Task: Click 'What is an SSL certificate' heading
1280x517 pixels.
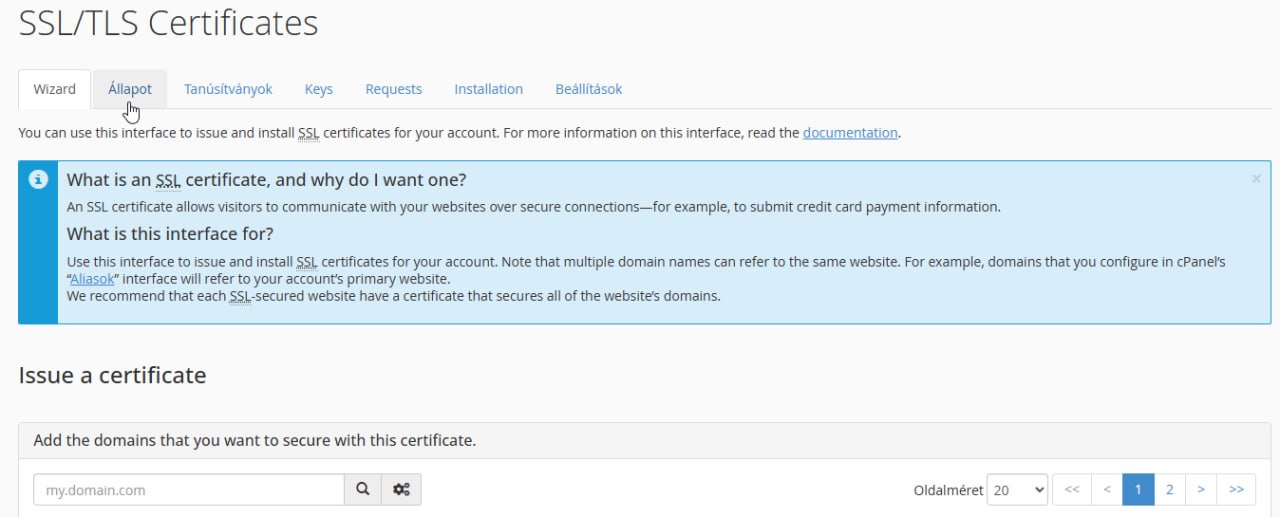Action: point(267,180)
